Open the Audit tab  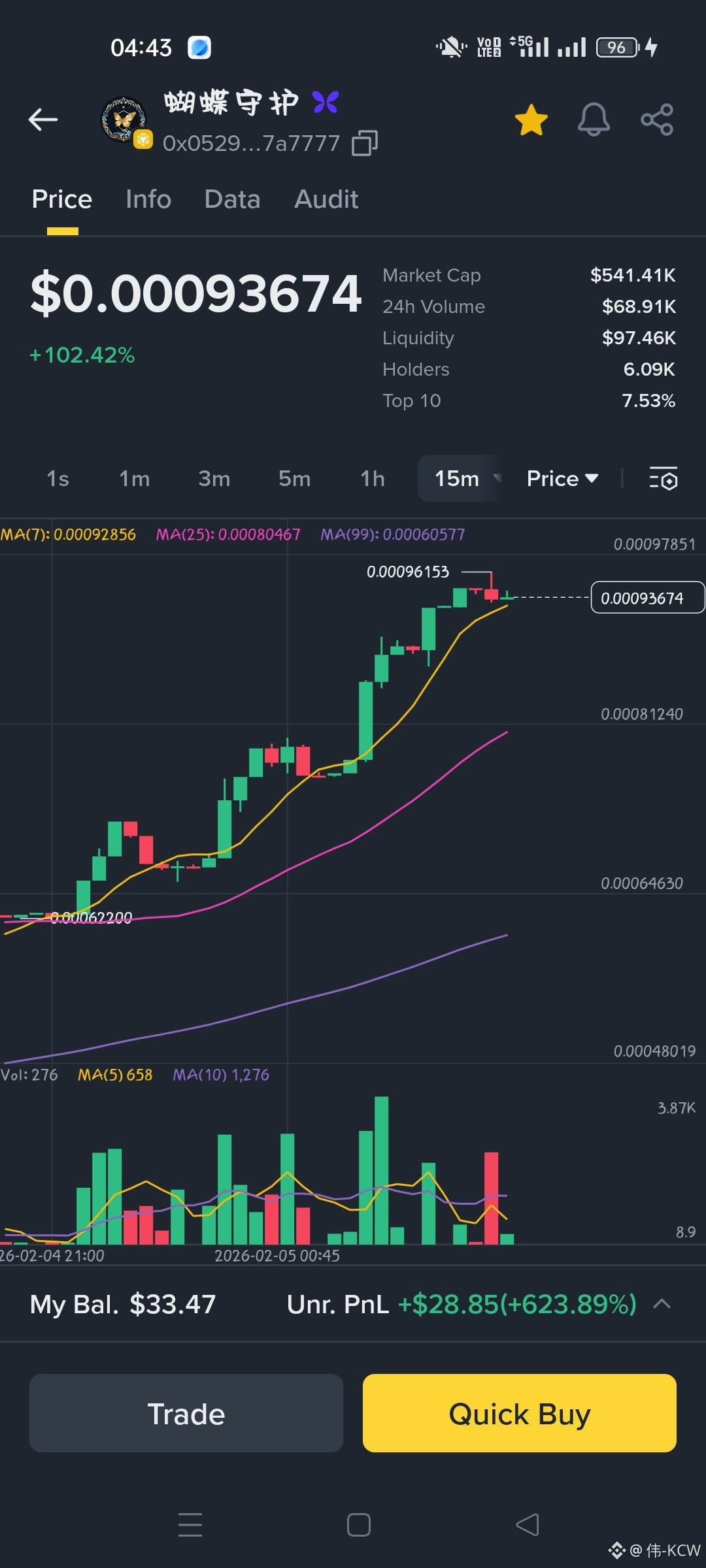tap(326, 199)
